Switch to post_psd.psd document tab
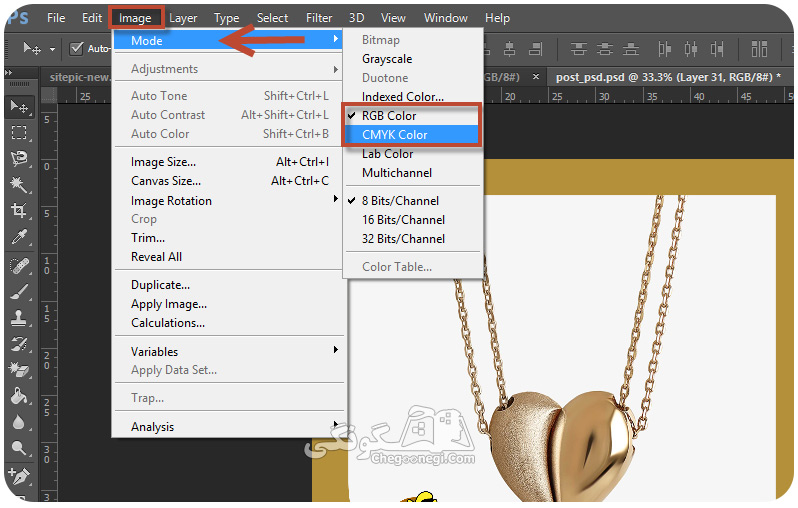Image resolution: width=798 pixels, height=508 pixels. pyautogui.click(x=668, y=77)
